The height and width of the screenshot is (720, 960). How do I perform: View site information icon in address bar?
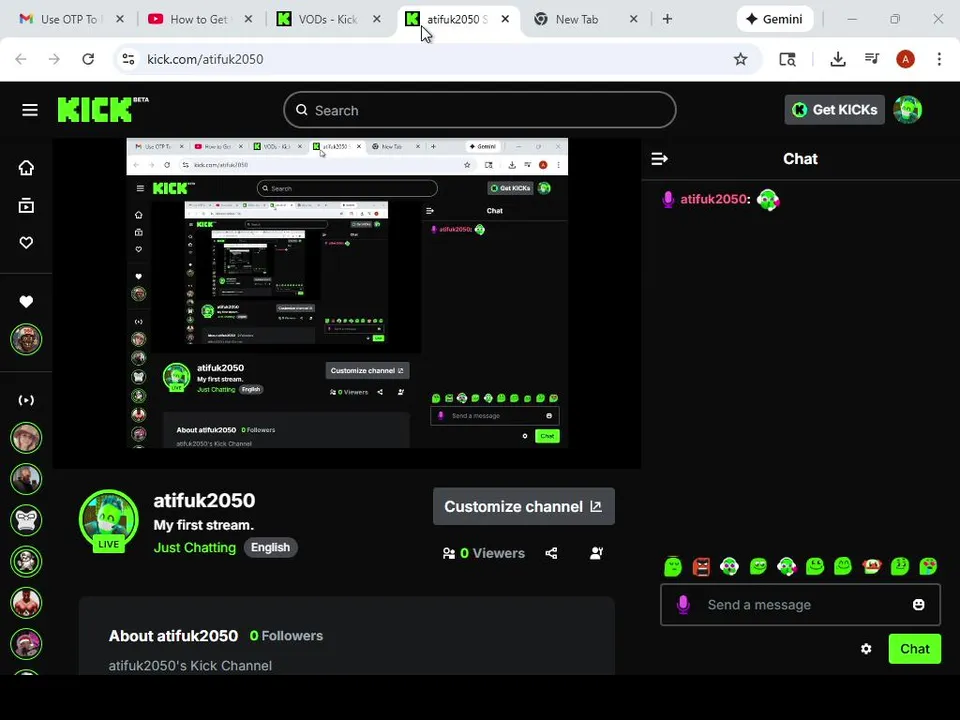click(129, 59)
